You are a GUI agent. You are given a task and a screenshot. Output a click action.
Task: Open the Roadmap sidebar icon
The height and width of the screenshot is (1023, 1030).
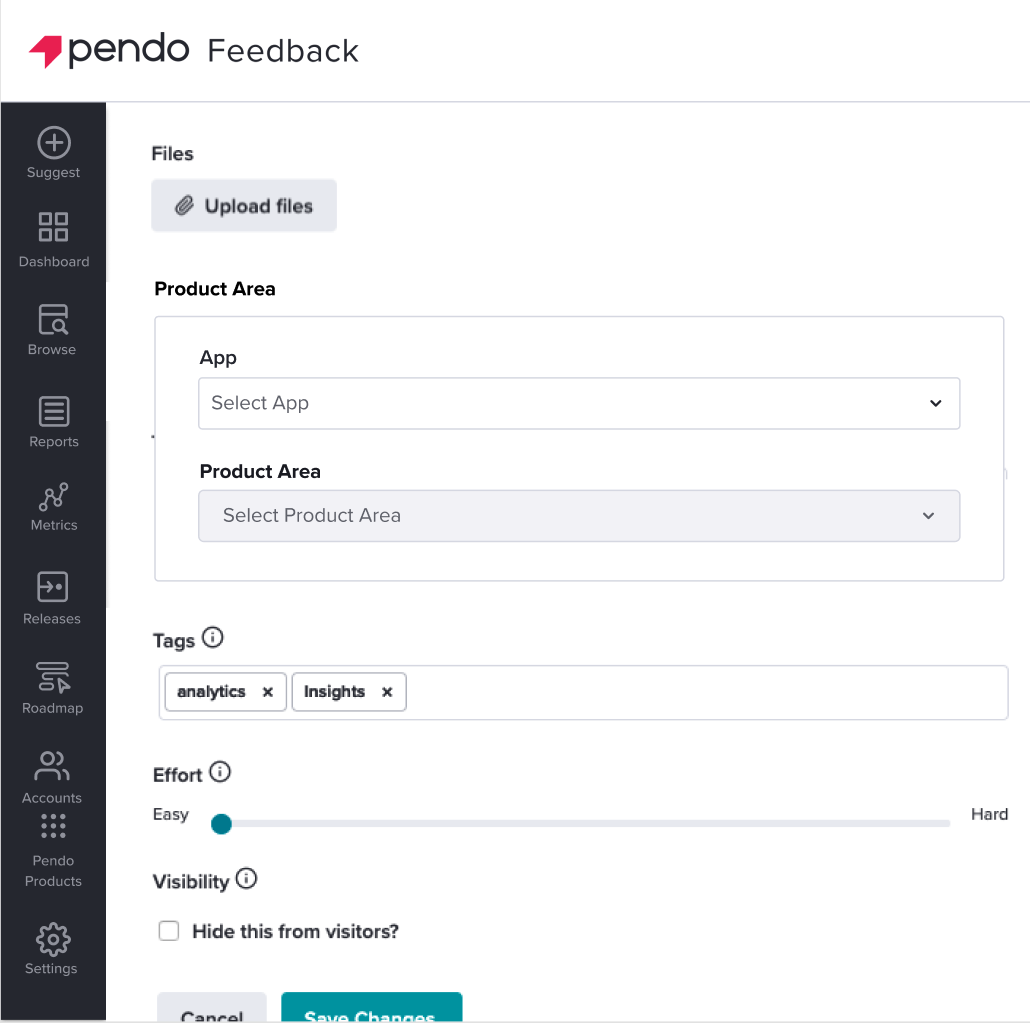53,677
